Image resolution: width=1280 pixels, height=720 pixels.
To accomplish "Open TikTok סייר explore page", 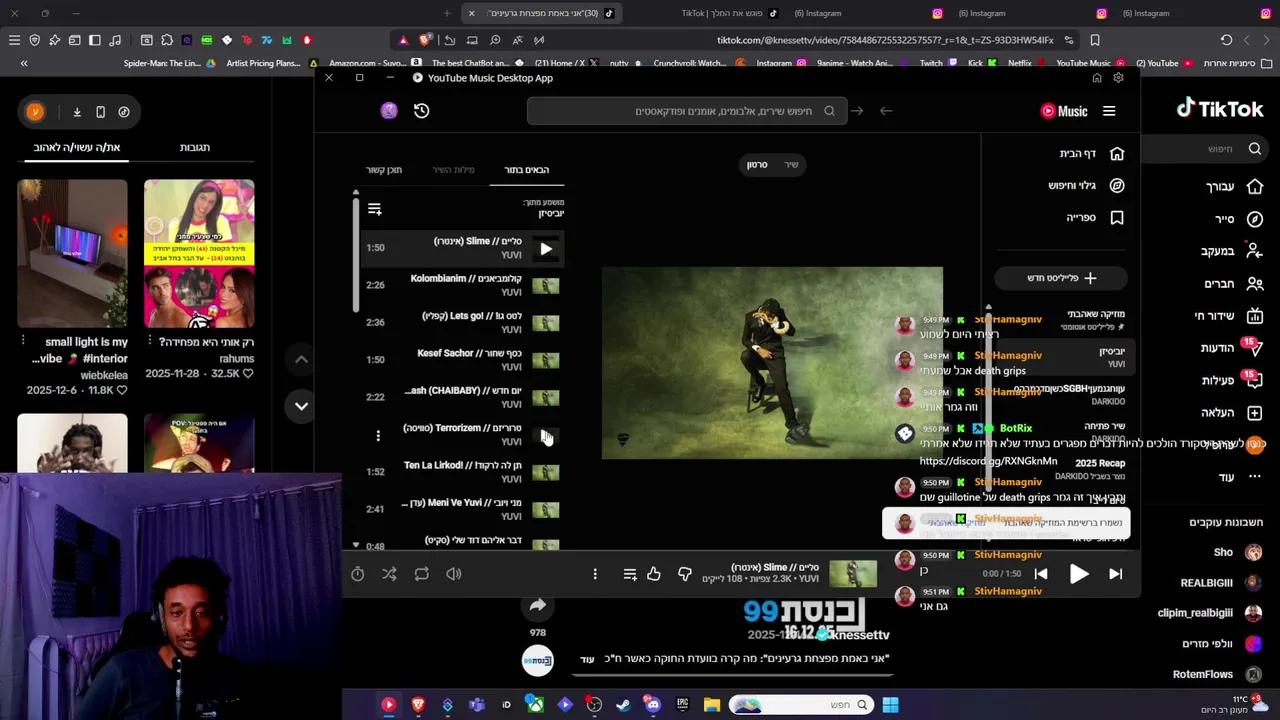I will (x=1239, y=219).
